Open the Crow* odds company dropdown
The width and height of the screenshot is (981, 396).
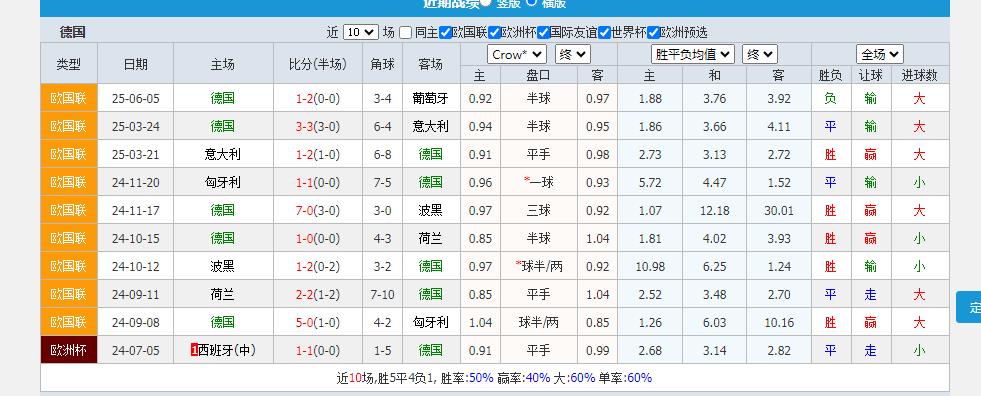click(x=517, y=54)
